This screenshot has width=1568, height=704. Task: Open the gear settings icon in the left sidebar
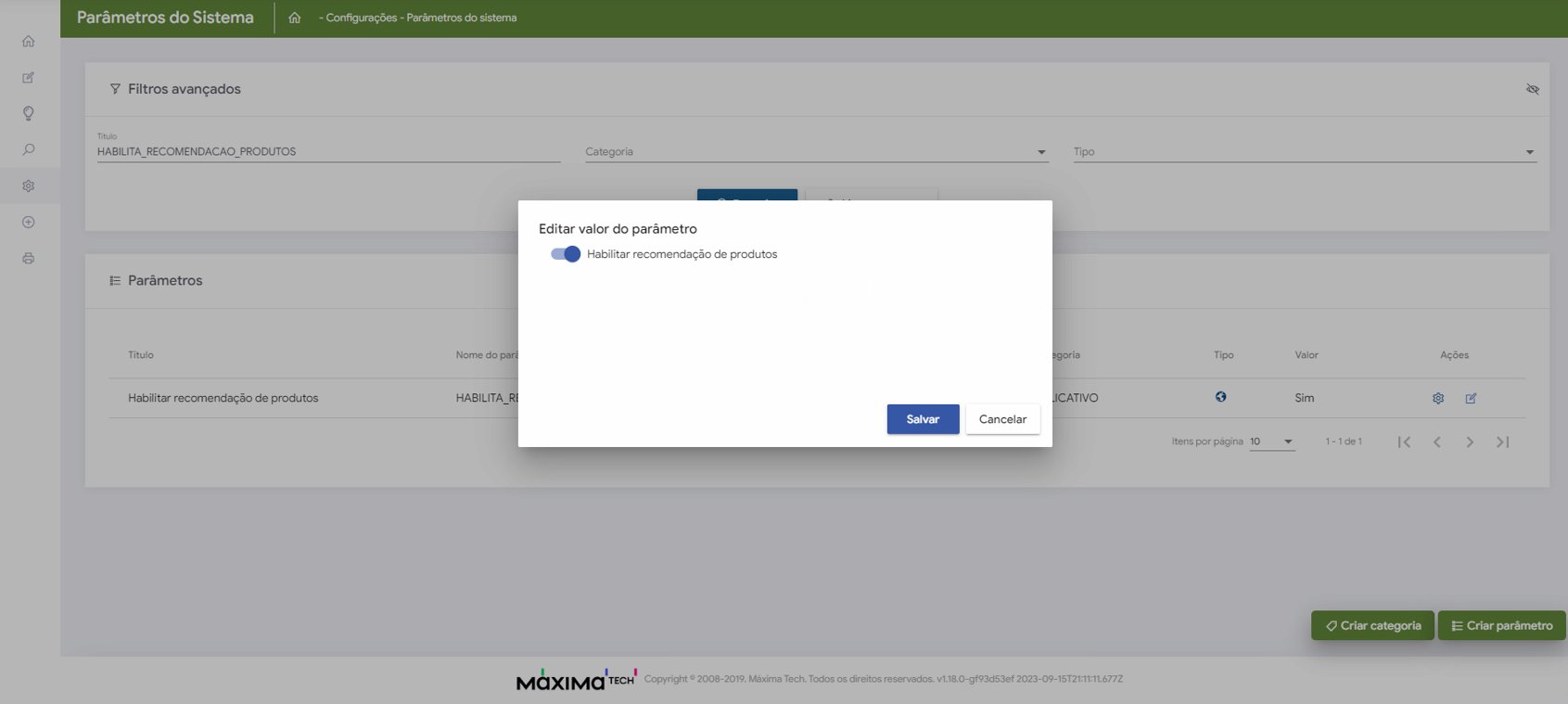pyautogui.click(x=29, y=186)
